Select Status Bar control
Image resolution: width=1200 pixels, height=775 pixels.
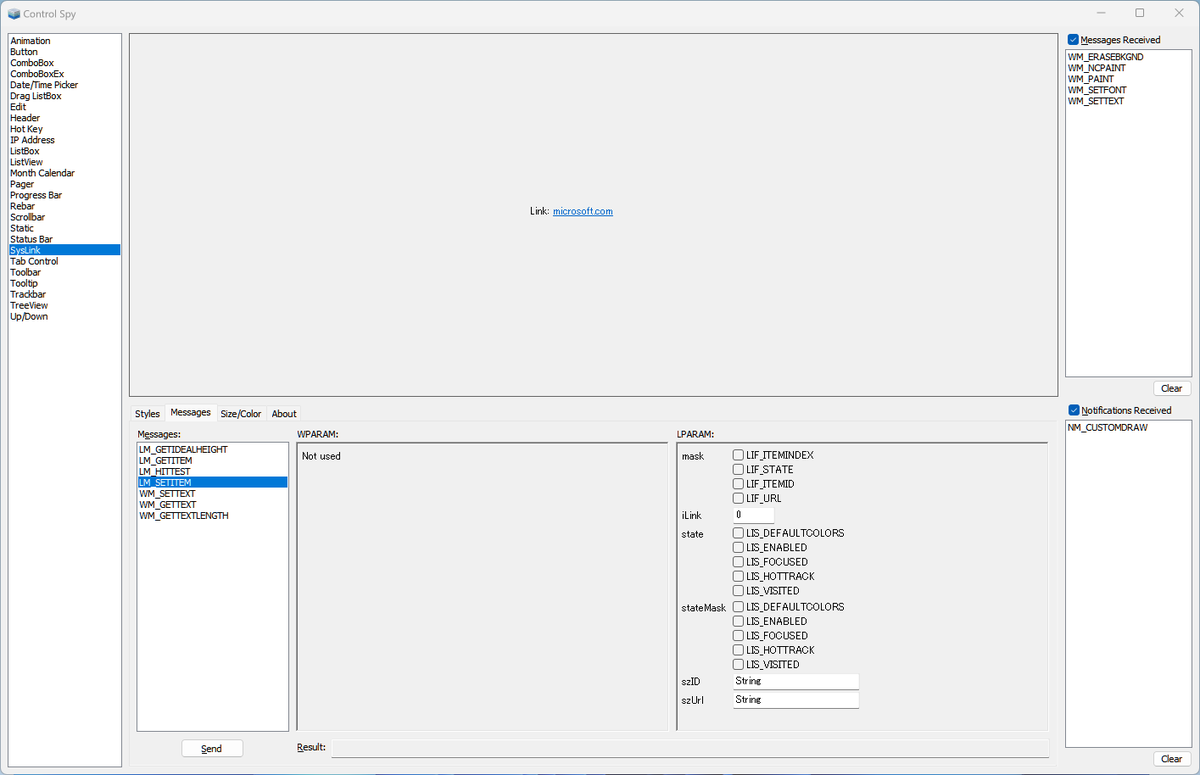tap(65, 239)
